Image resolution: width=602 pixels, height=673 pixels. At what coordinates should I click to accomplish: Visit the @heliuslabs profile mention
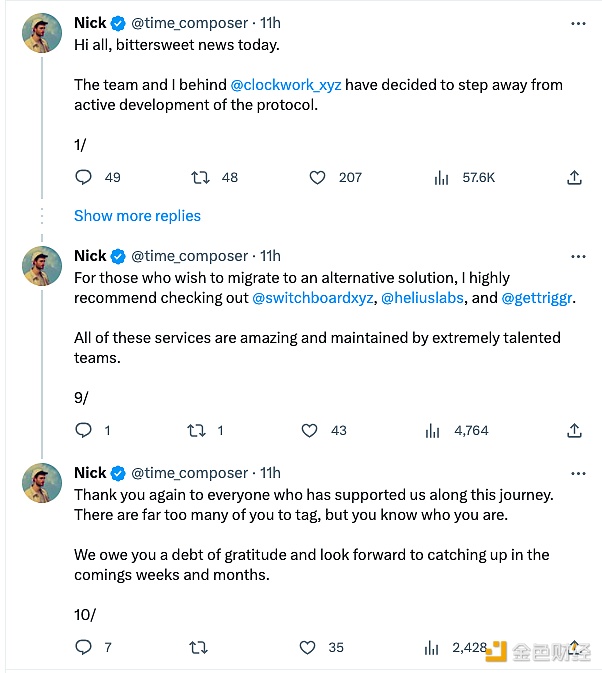(x=423, y=298)
